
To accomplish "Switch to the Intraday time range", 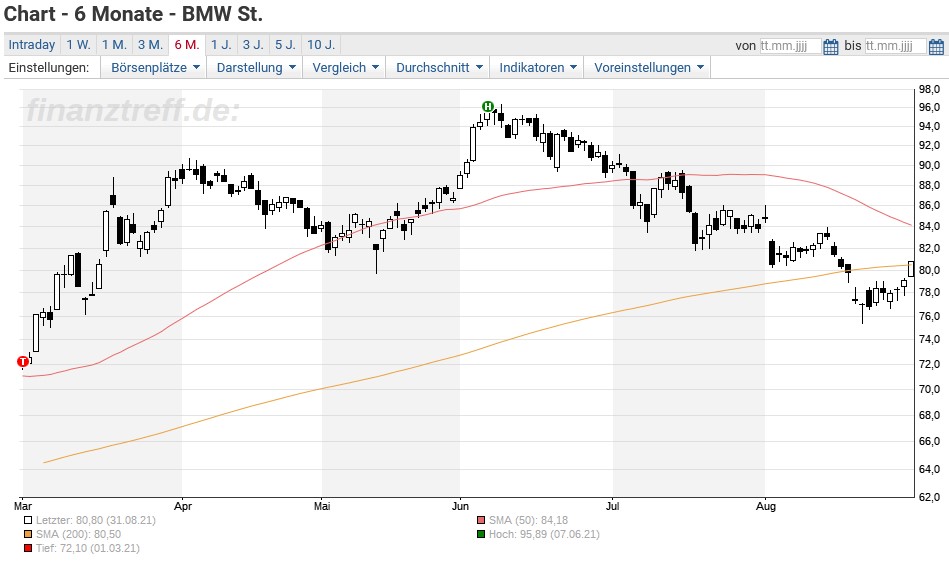I will (x=31, y=45).
